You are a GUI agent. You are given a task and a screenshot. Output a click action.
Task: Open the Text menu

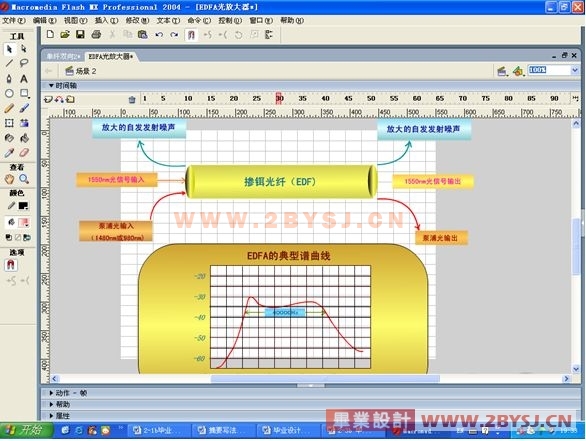[168, 21]
